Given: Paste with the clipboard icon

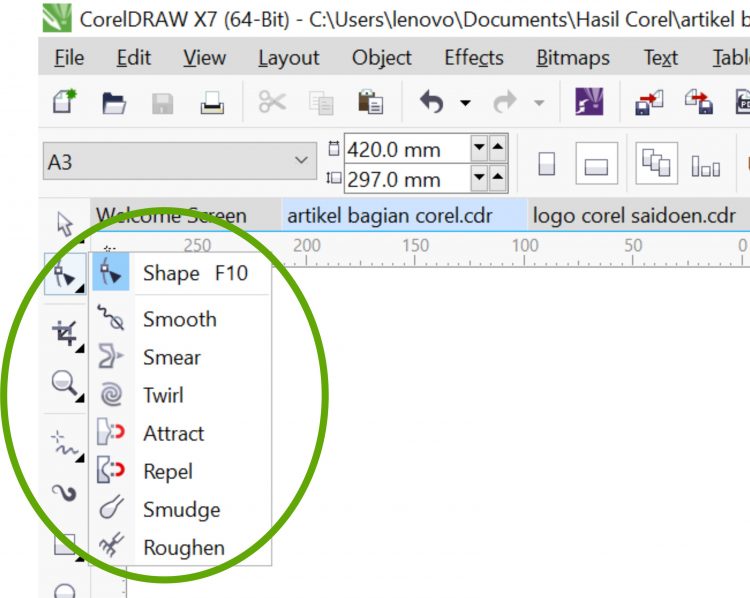Looking at the screenshot, I should pos(370,101).
